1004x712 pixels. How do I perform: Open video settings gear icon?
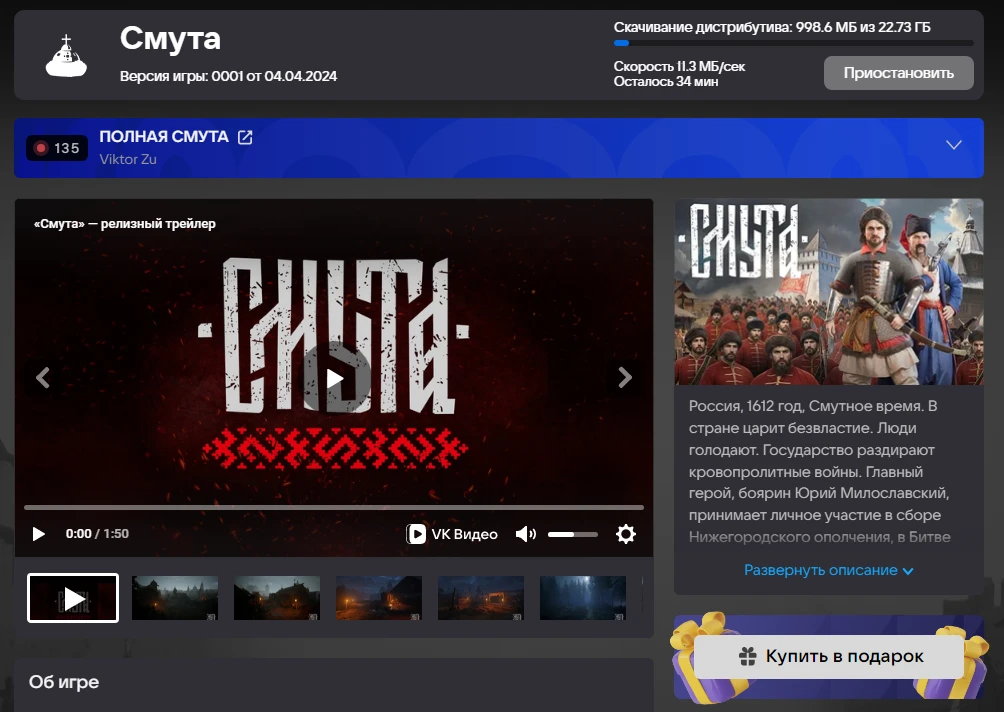pyautogui.click(x=626, y=534)
